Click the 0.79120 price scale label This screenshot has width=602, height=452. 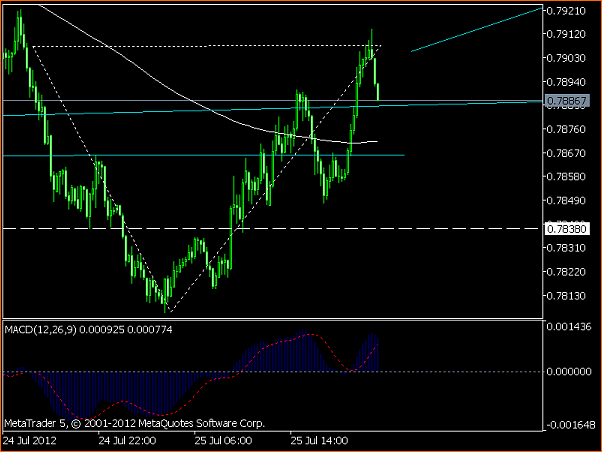[x=566, y=34]
